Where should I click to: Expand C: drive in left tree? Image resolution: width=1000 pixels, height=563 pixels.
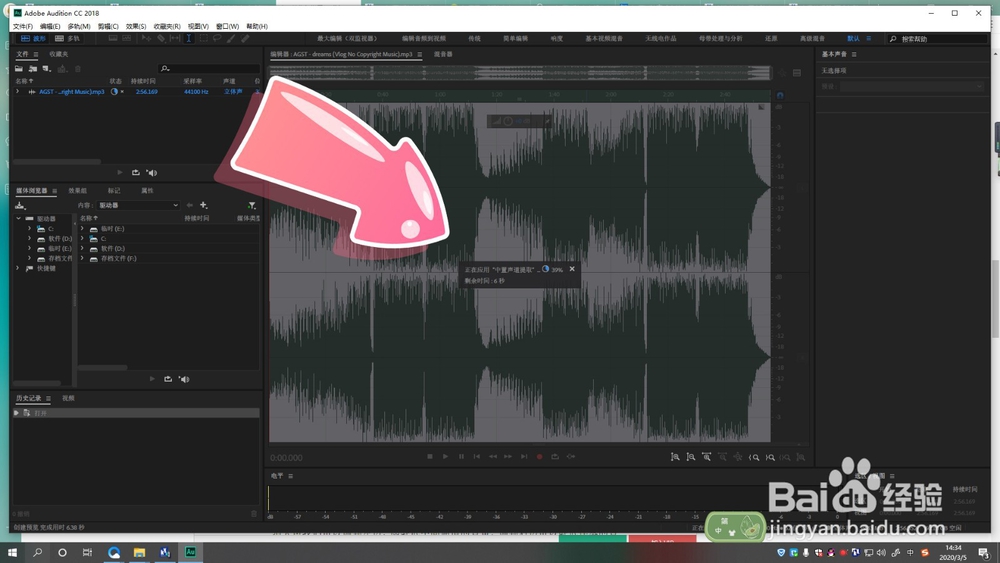point(29,228)
